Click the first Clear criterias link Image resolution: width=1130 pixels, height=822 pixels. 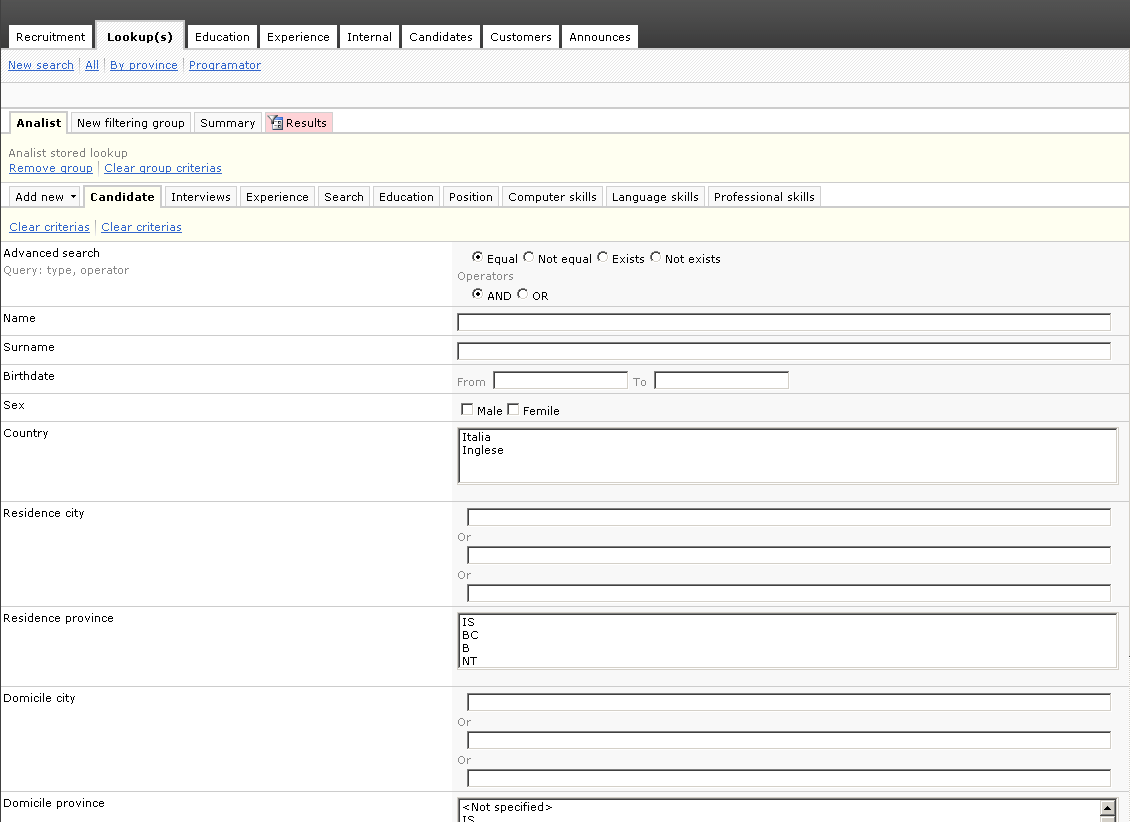click(50, 227)
